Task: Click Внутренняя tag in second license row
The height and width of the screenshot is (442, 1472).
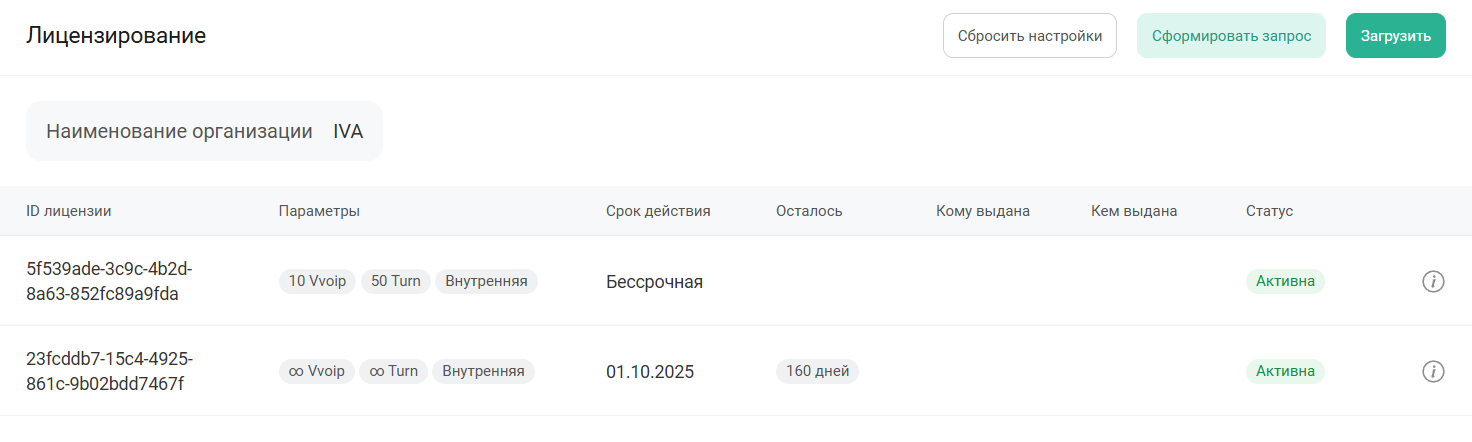Action: [484, 372]
